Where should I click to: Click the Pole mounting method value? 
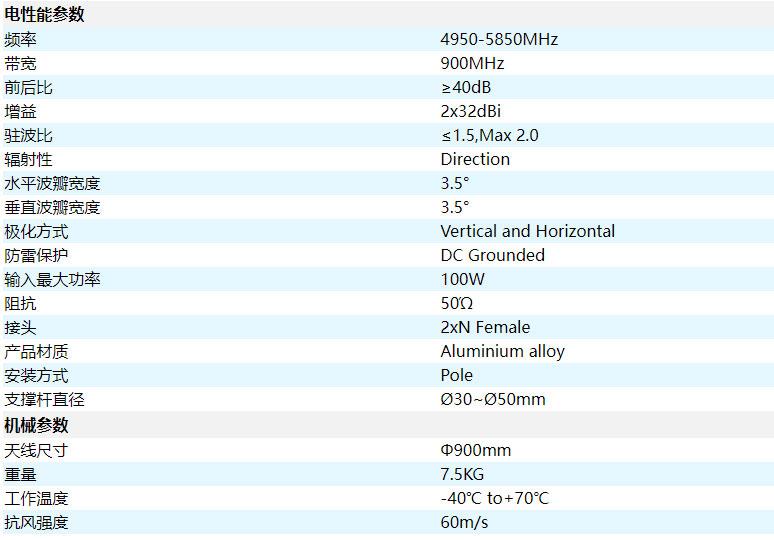pos(456,376)
